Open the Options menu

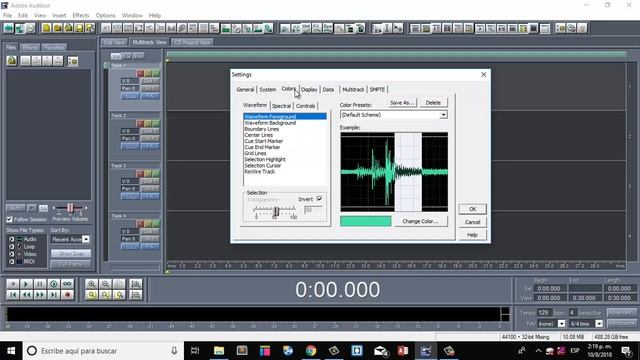106,15
